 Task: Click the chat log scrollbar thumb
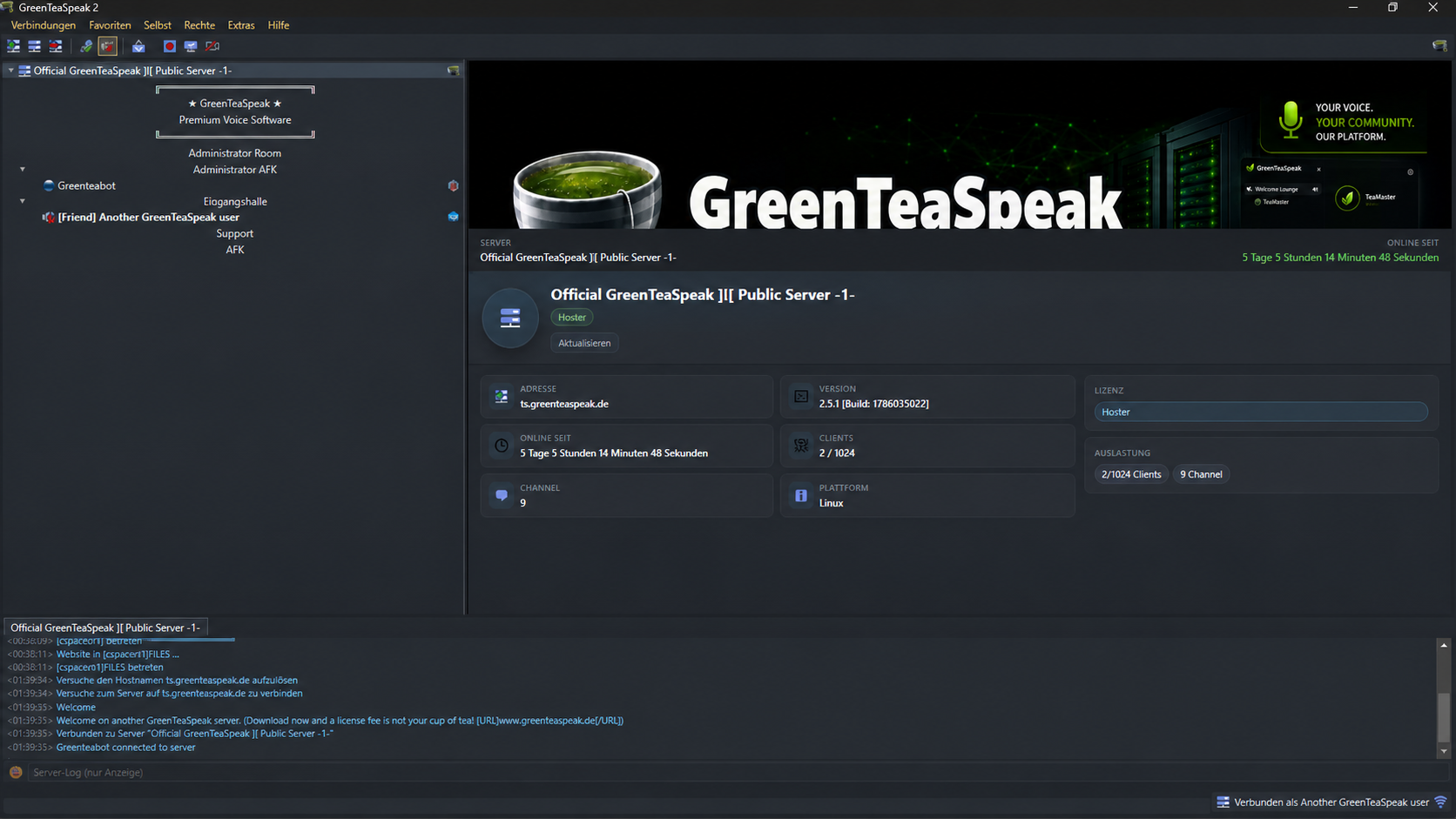click(x=1444, y=717)
